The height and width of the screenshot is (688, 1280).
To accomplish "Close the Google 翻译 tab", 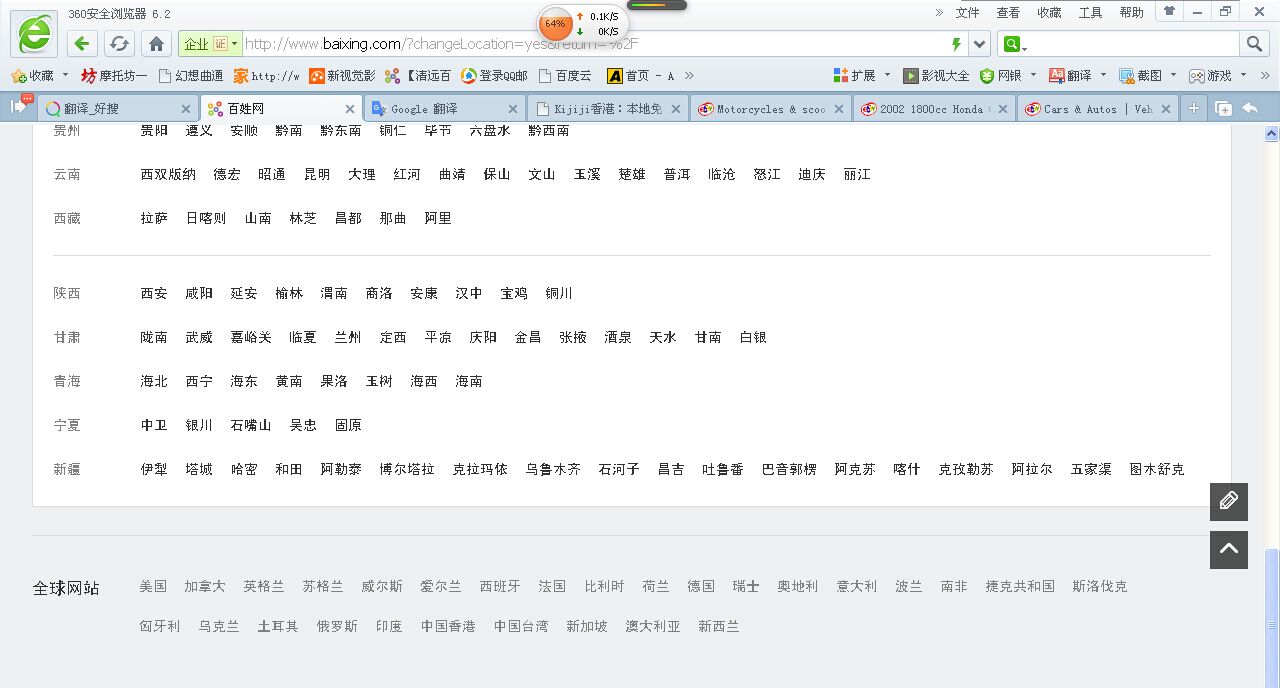I will click(513, 109).
